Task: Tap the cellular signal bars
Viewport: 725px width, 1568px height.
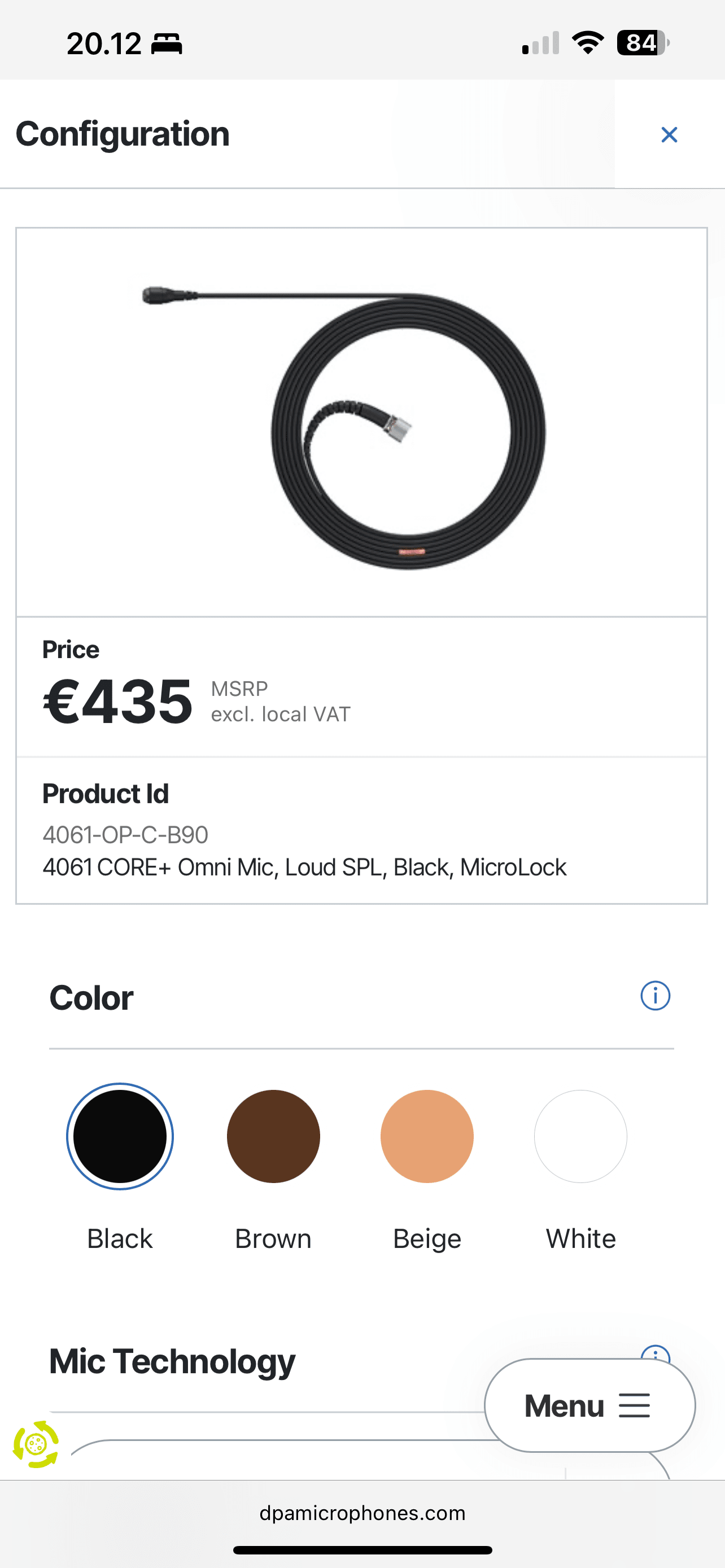Action: pyautogui.click(x=540, y=44)
